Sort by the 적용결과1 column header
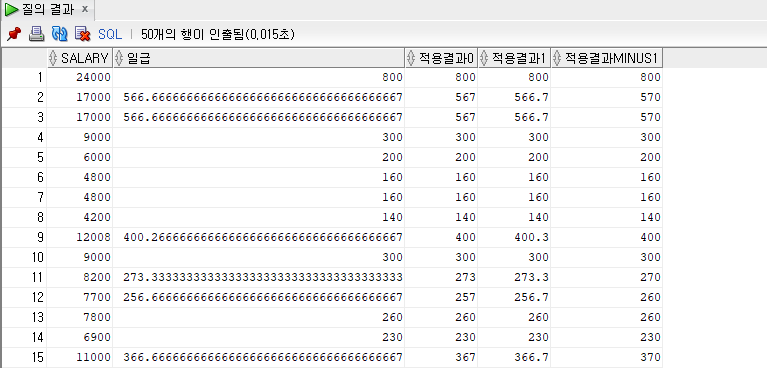This screenshot has height=368, width=767. click(514, 58)
